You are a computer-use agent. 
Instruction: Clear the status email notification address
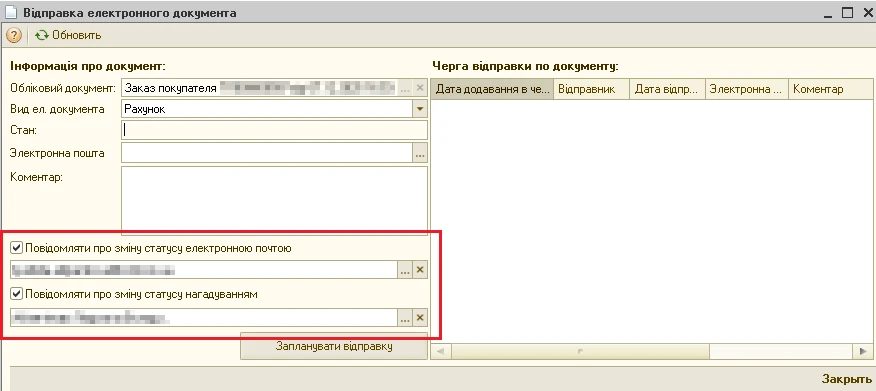pyautogui.click(x=420, y=270)
